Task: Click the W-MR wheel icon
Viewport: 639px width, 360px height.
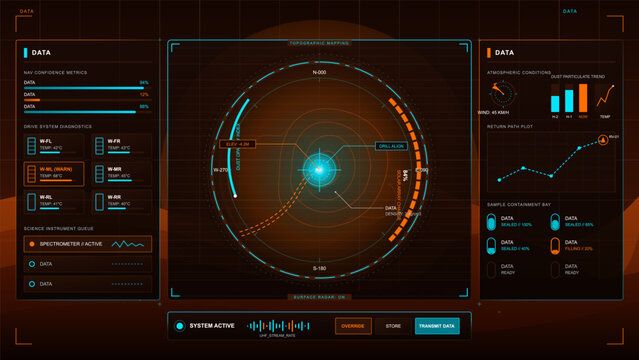Action: coord(99,174)
